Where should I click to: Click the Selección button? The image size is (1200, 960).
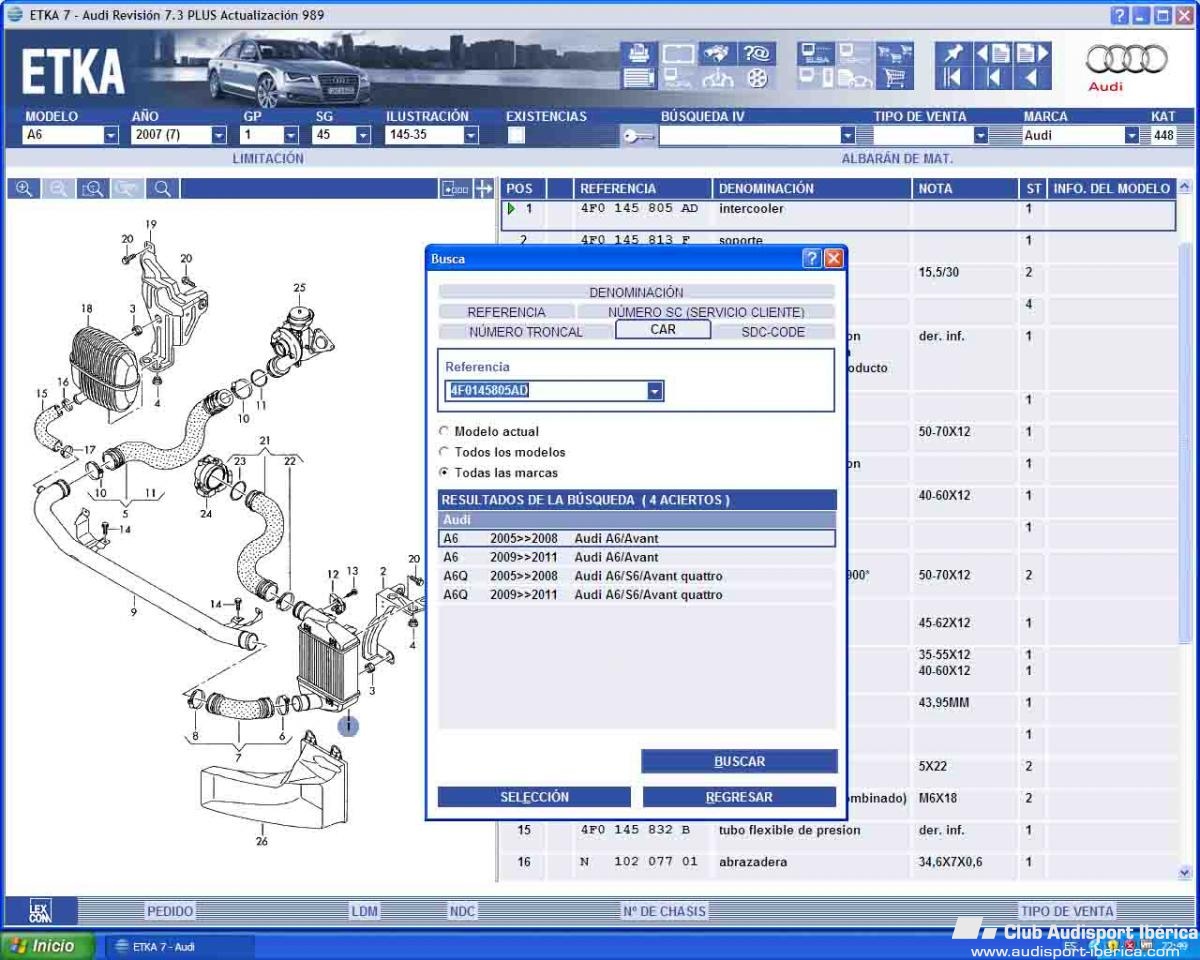tap(534, 797)
